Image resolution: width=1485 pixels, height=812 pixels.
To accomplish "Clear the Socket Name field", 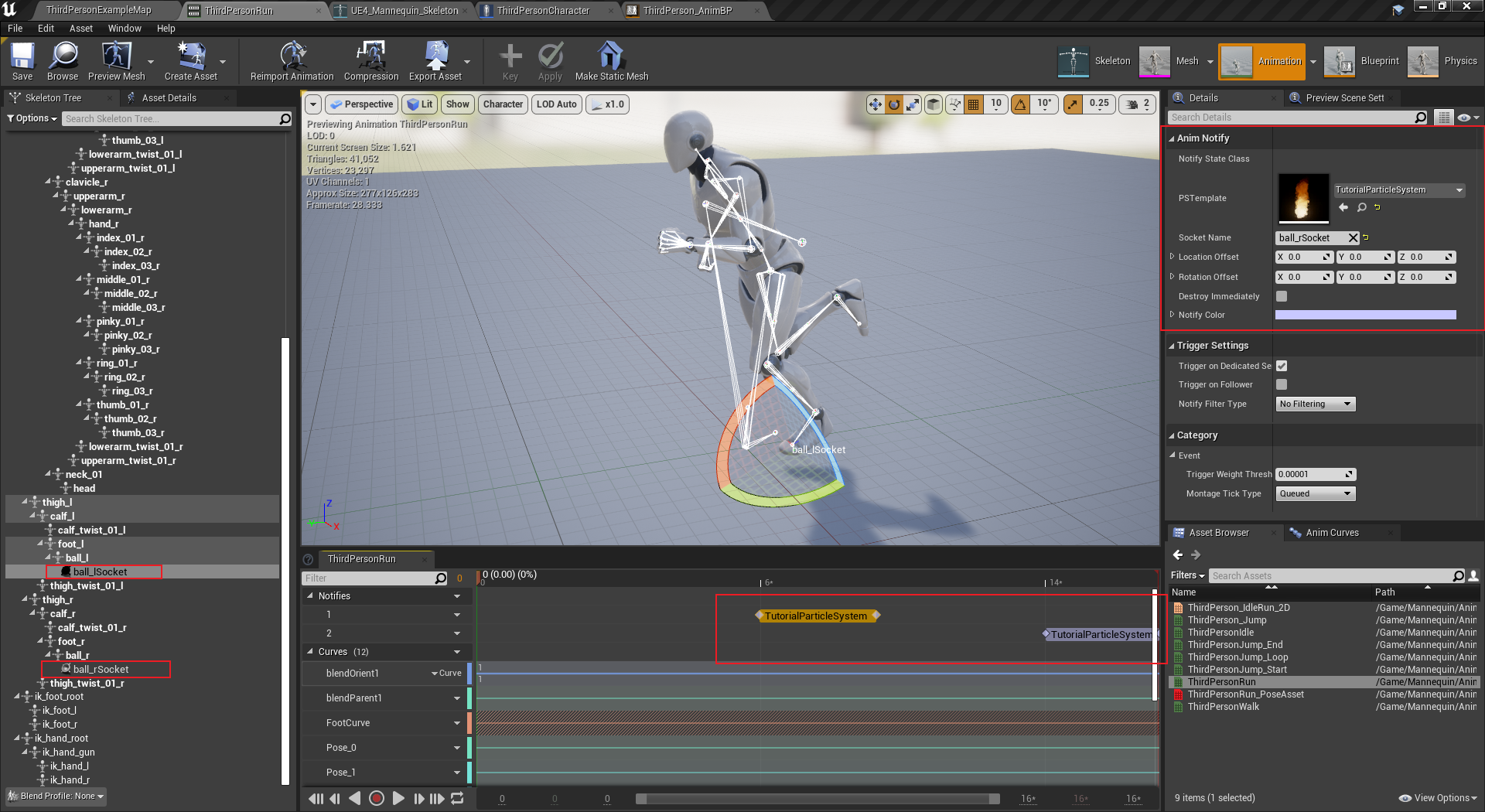I will click(x=1353, y=238).
